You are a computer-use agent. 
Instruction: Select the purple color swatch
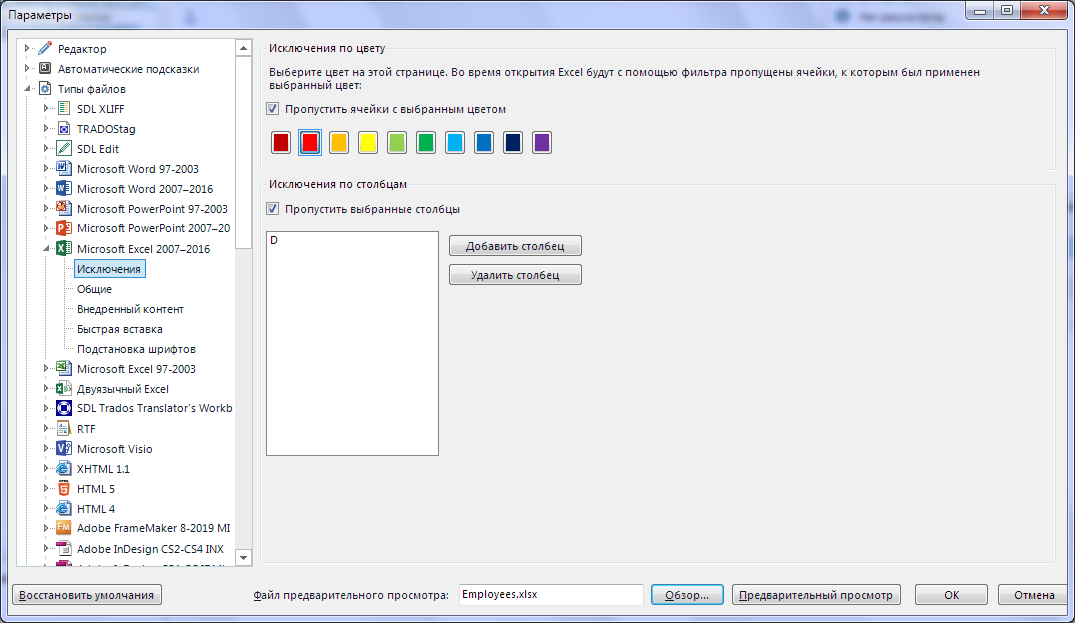click(x=542, y=143)
